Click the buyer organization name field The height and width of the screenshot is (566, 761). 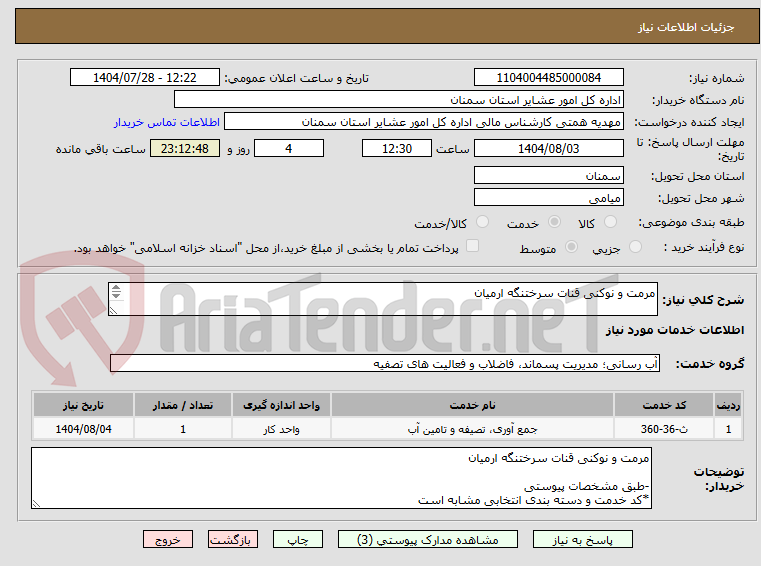click(398, 100)
